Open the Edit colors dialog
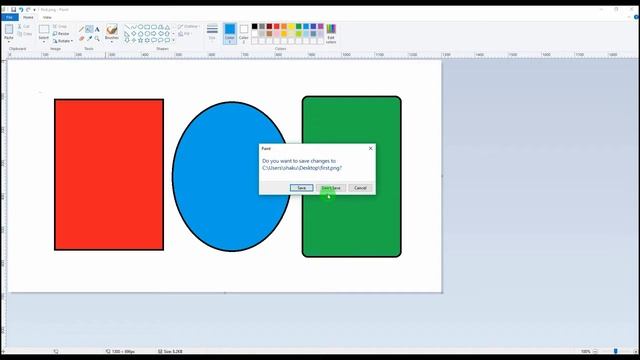Viewport: 640px width, 360px height. 331,33
